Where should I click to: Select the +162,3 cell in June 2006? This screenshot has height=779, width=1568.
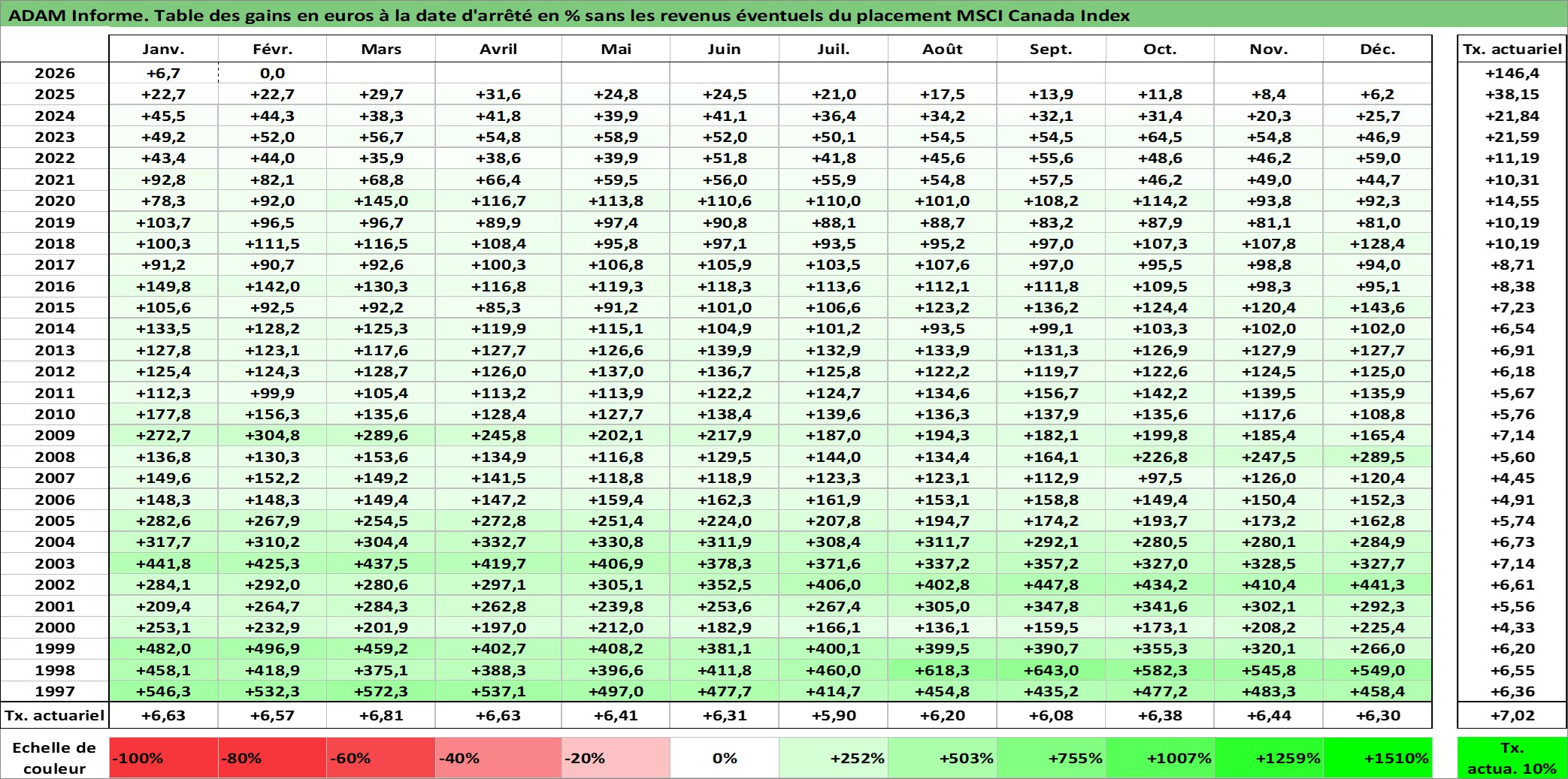(725, 500)
